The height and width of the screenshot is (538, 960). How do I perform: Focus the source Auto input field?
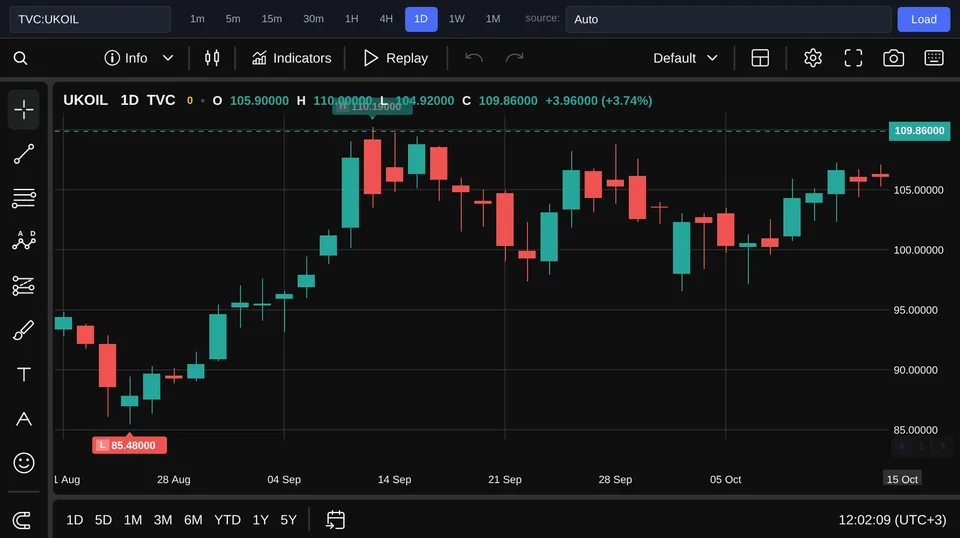(x=728, y=19)
